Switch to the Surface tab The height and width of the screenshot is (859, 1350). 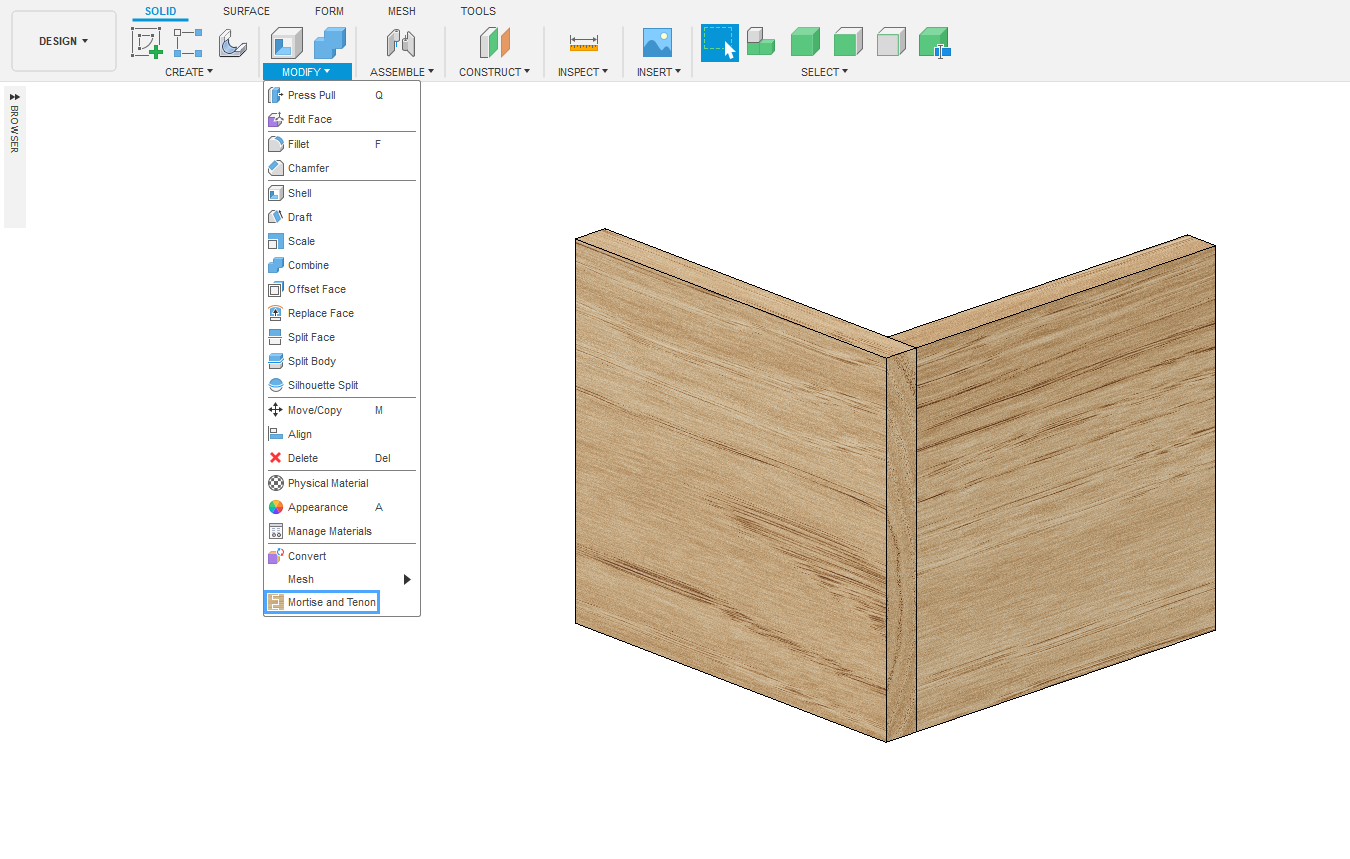pyautogui.click(x=246, y=11)
